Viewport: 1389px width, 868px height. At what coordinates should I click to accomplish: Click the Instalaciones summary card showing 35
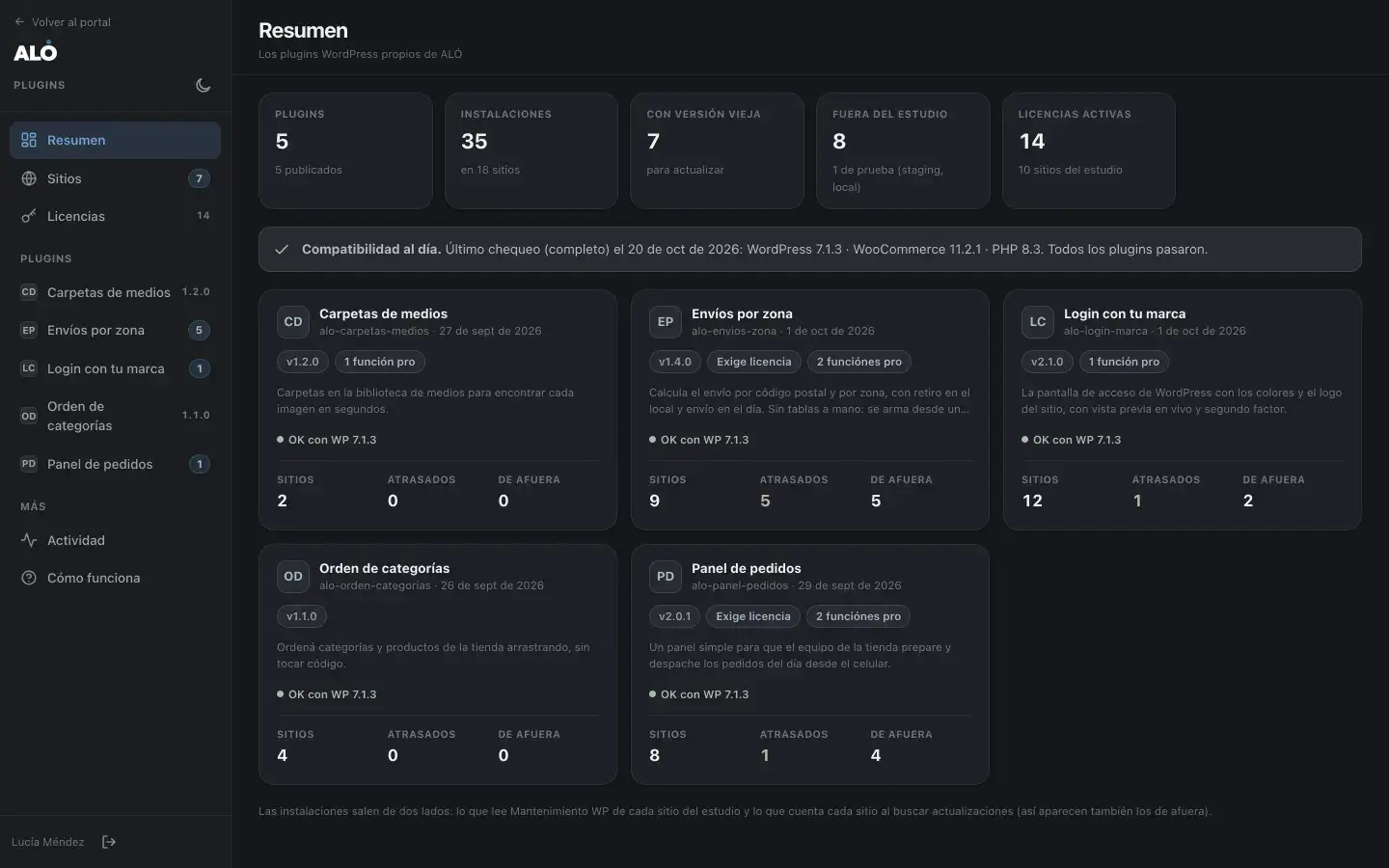coord(531,150)
